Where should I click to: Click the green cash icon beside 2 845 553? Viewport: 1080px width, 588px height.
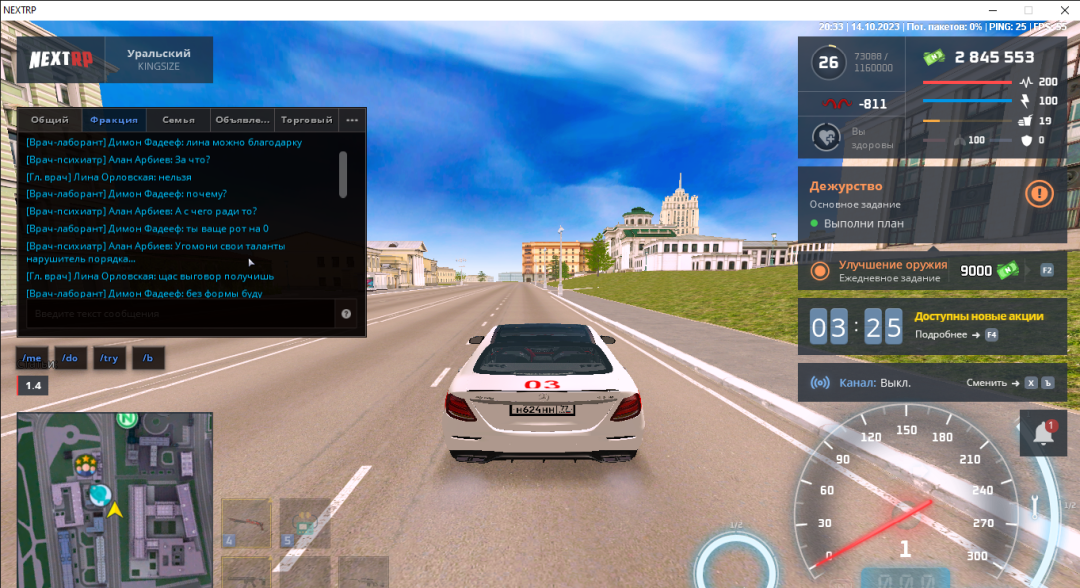point(934,58)
